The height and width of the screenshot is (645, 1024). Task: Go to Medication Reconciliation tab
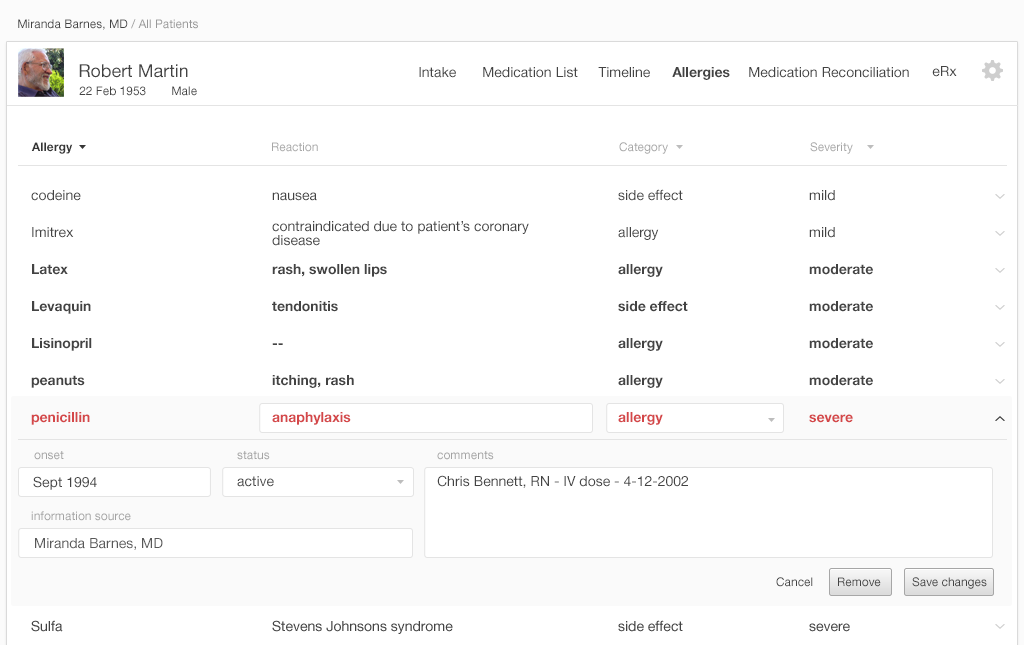(828, 72)
